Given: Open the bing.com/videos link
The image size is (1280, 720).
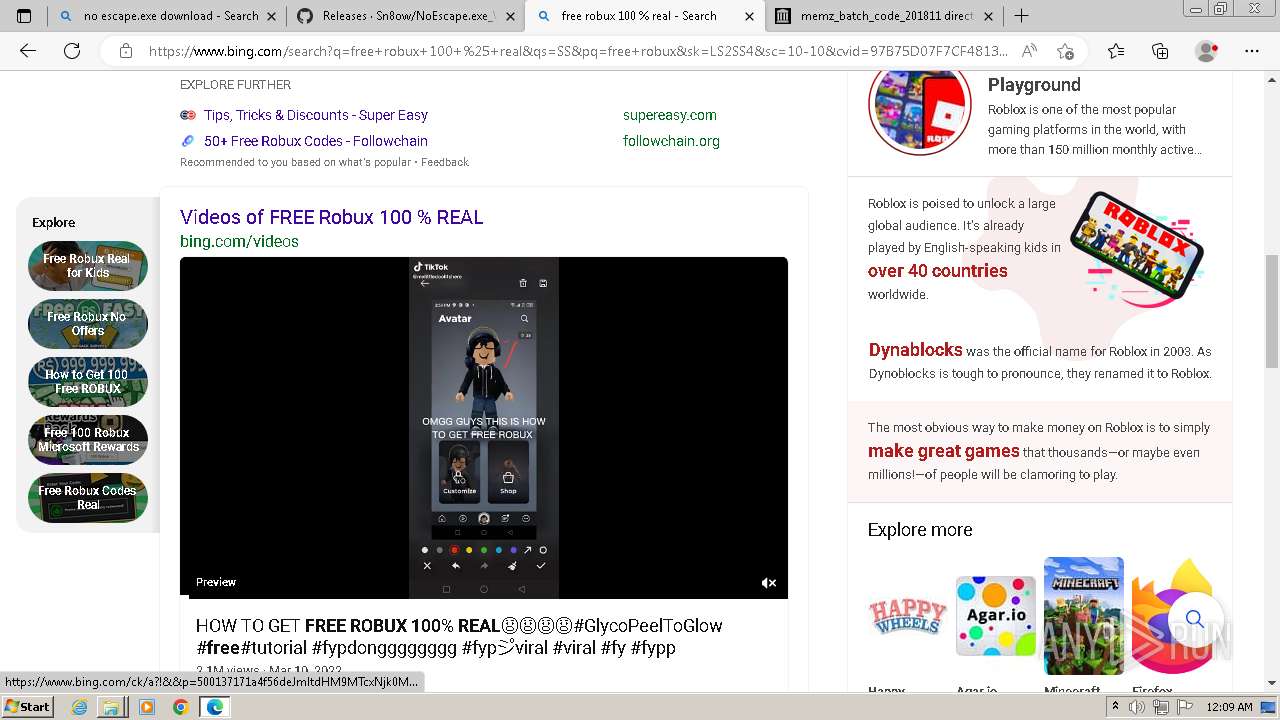Looking at the screenshot, I should [239, 241].
